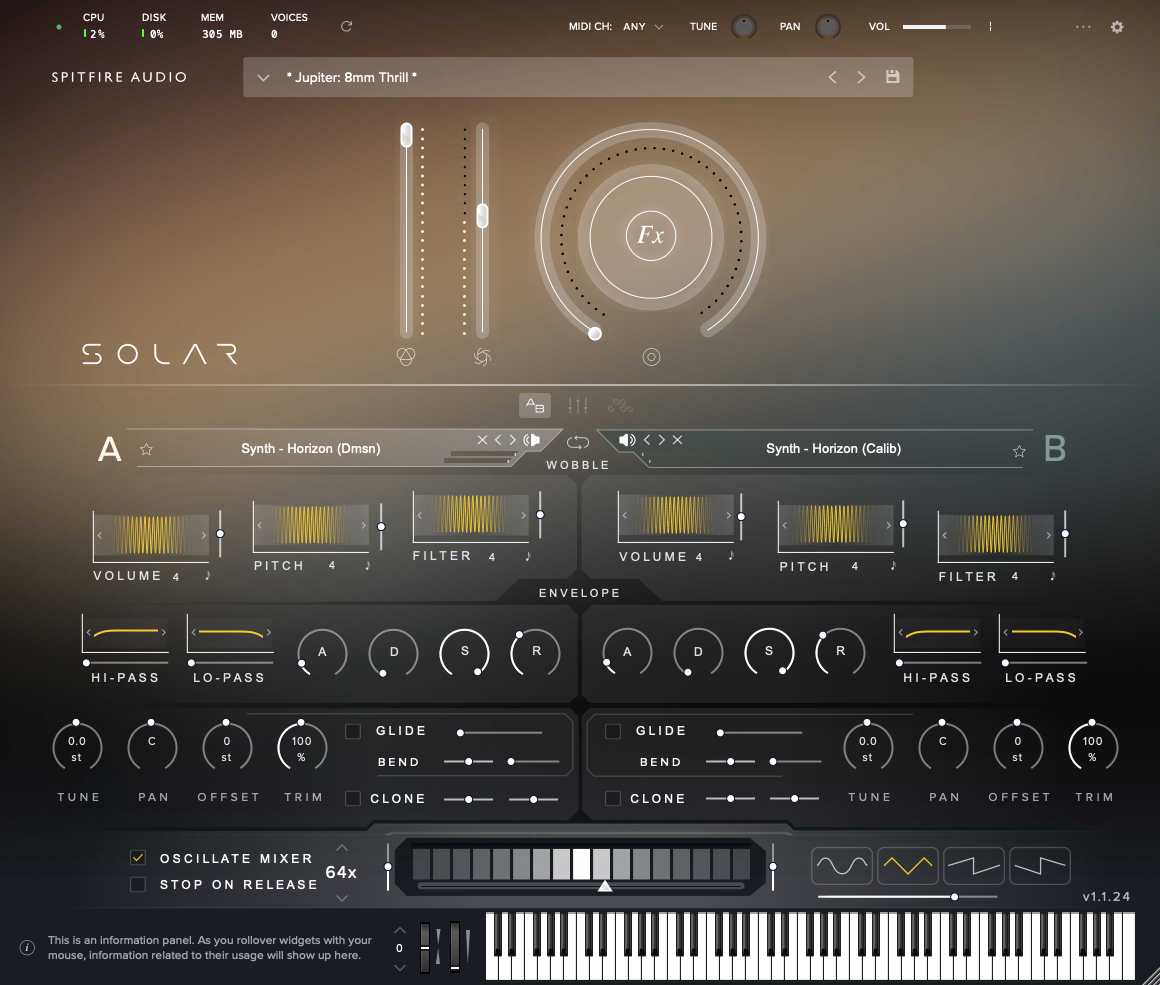Enable Stop On Release

click(x=137, y=884)
